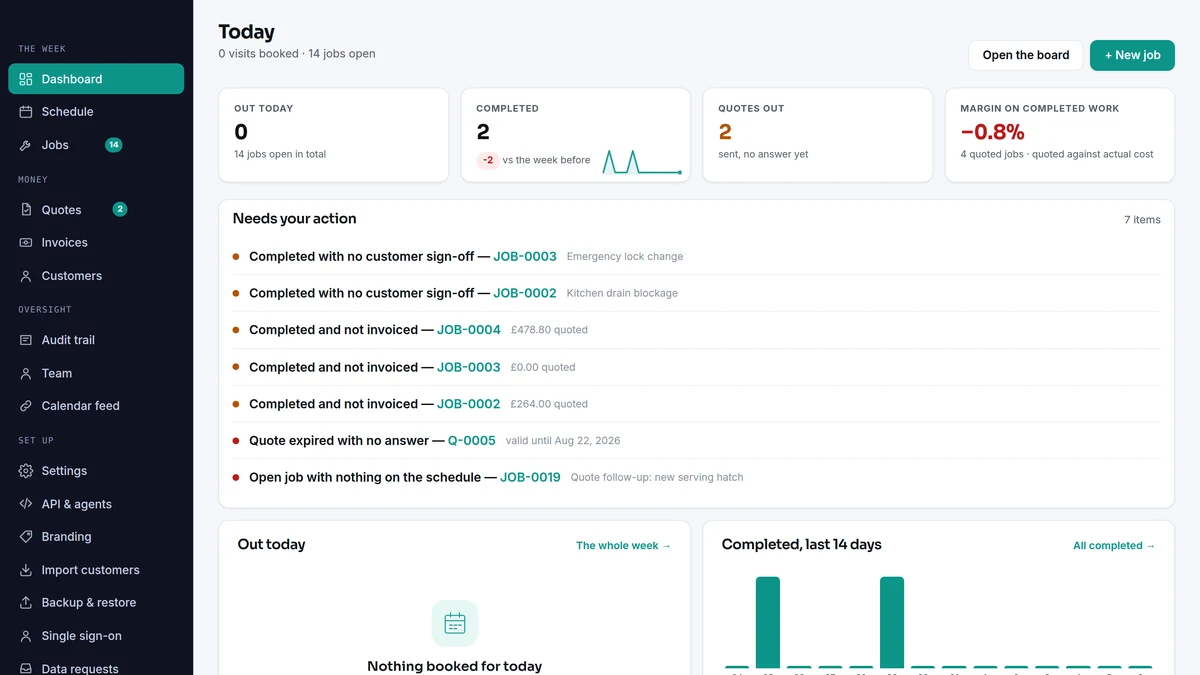The height and width of the screenshot is (675, 1200).
Task: Open JOB-0003 quoted at £0.00
Action: 469,367
